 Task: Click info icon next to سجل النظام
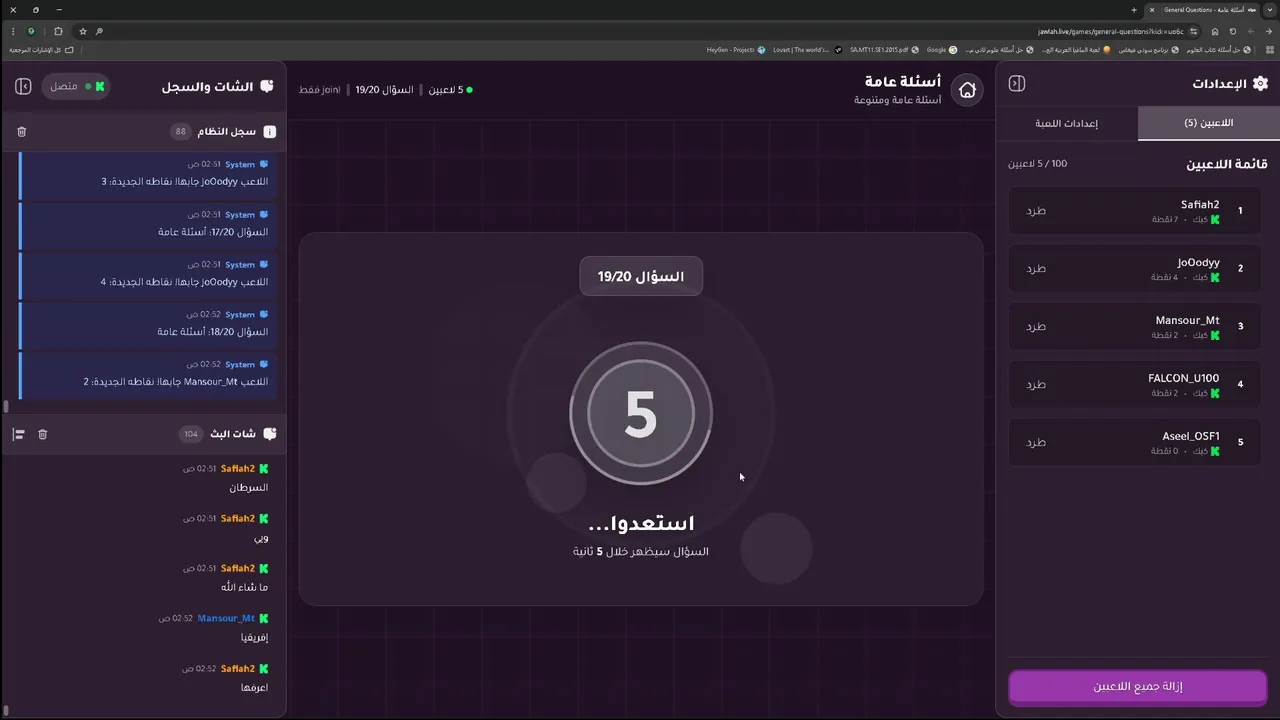(269, 131)
